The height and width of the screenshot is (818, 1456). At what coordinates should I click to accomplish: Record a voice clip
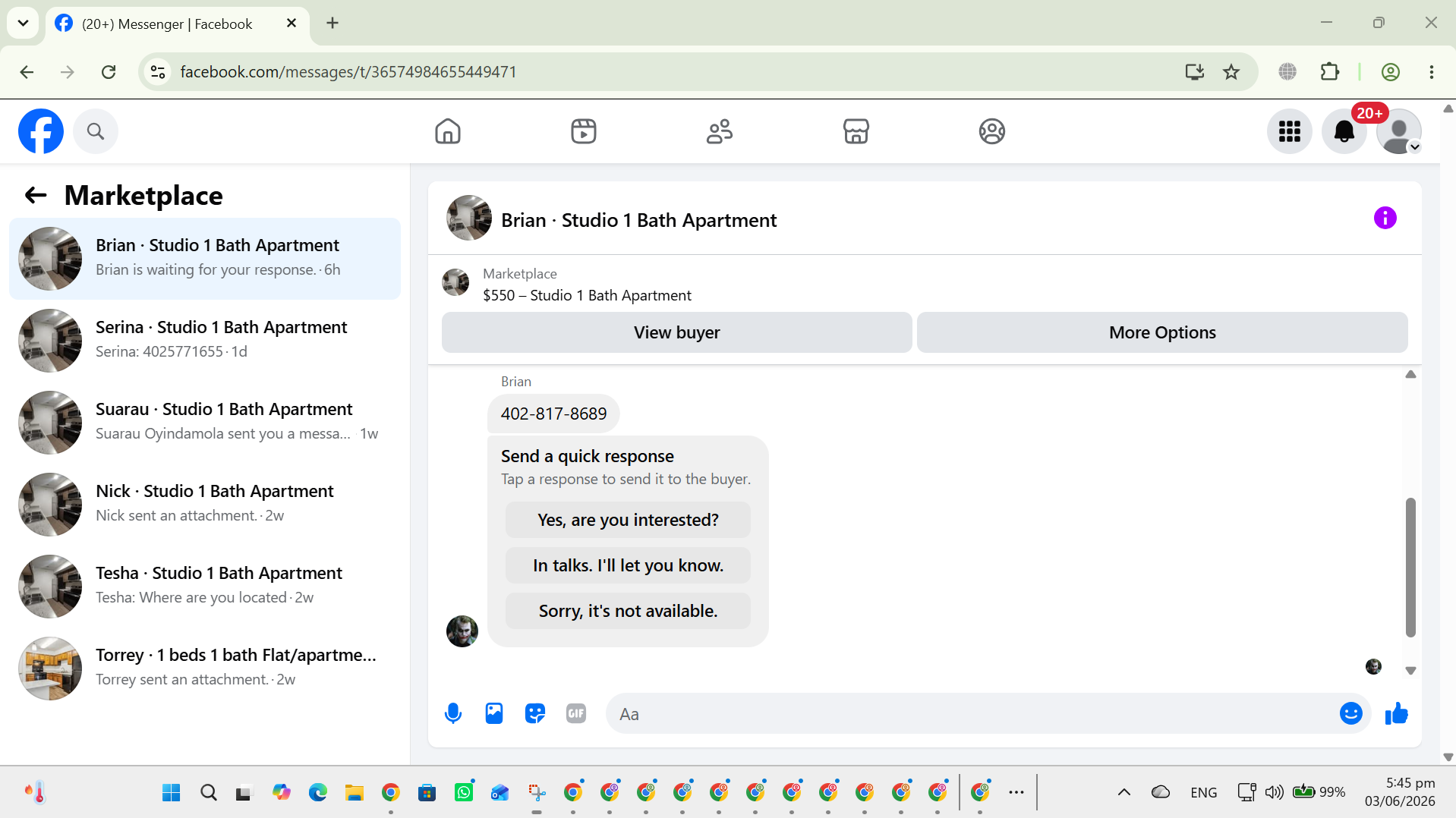pos(453,713)
